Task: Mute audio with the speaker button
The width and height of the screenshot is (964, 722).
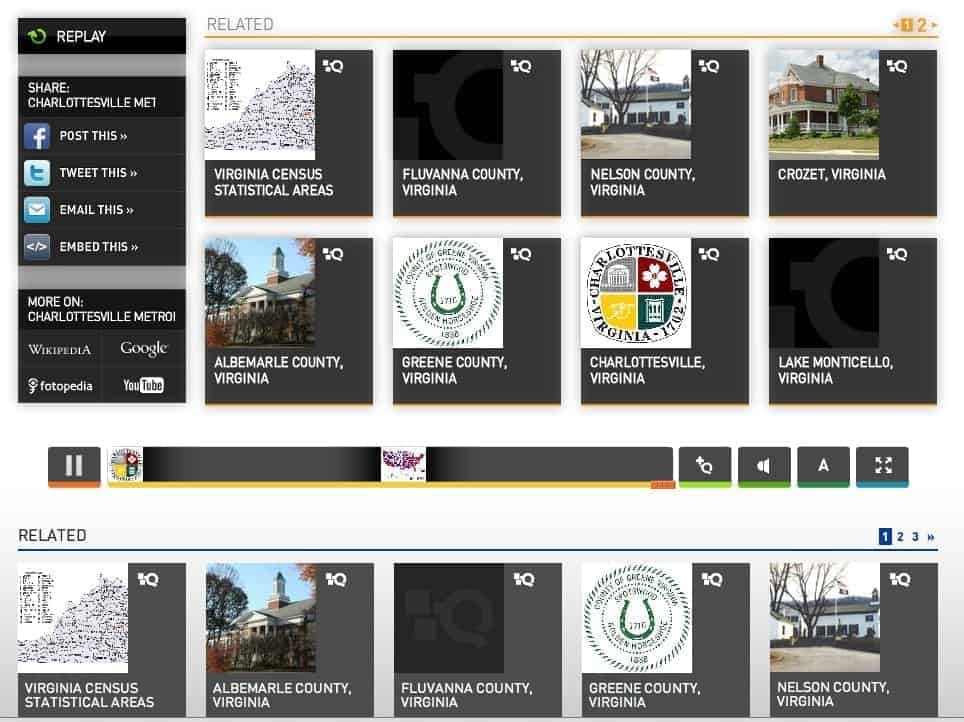Action: [x=764, y=466]
